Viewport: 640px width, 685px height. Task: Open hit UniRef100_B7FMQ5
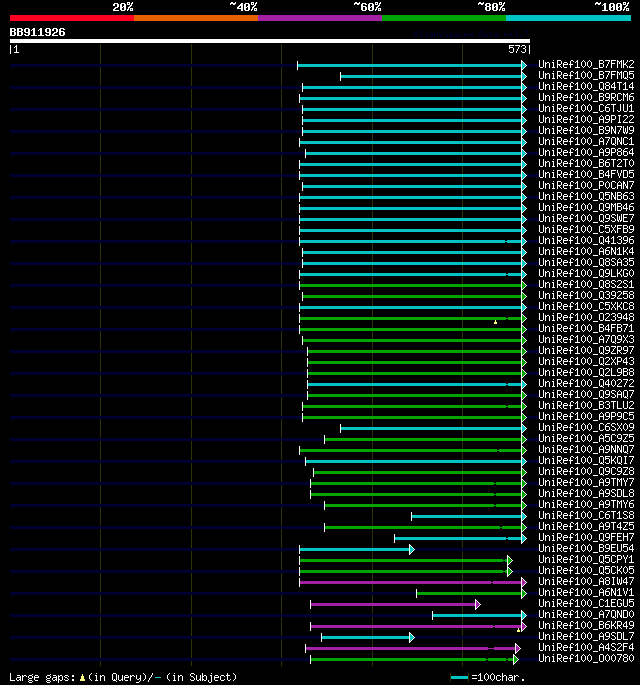point(586,75)
